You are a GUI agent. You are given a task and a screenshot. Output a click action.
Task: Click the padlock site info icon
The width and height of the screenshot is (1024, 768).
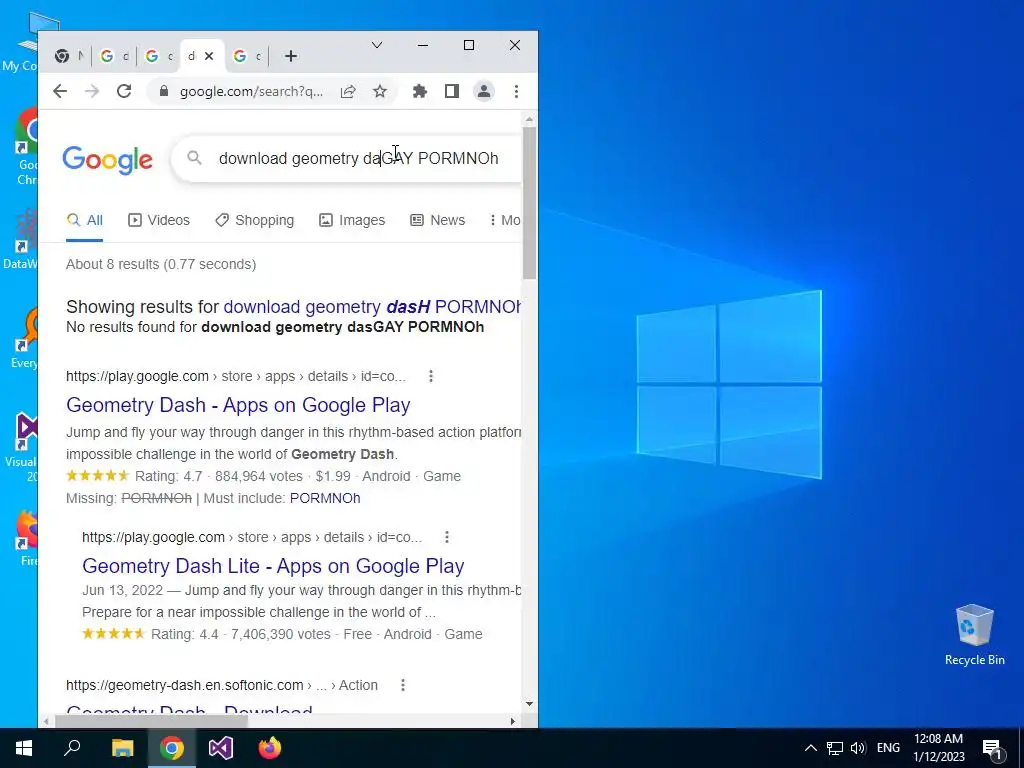165,91
